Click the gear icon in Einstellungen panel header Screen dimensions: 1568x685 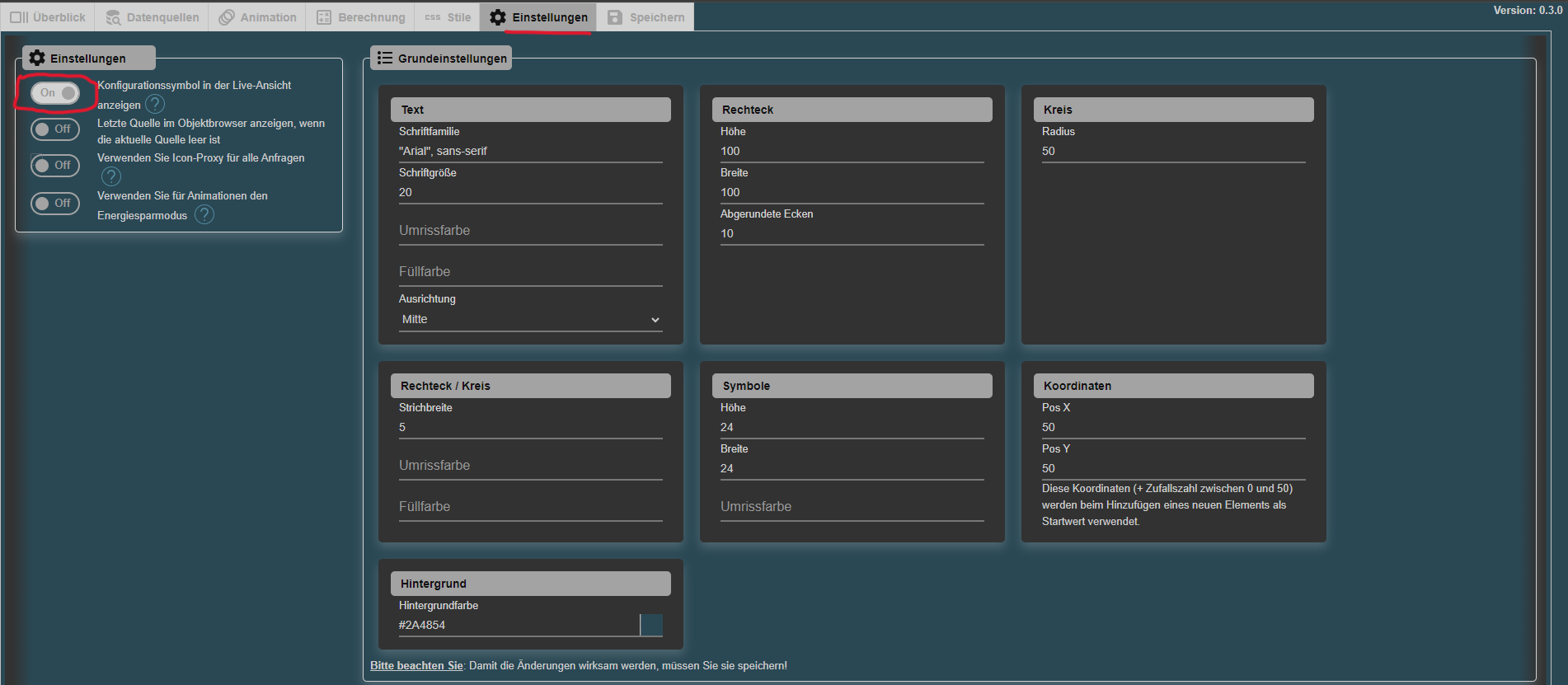37,58
